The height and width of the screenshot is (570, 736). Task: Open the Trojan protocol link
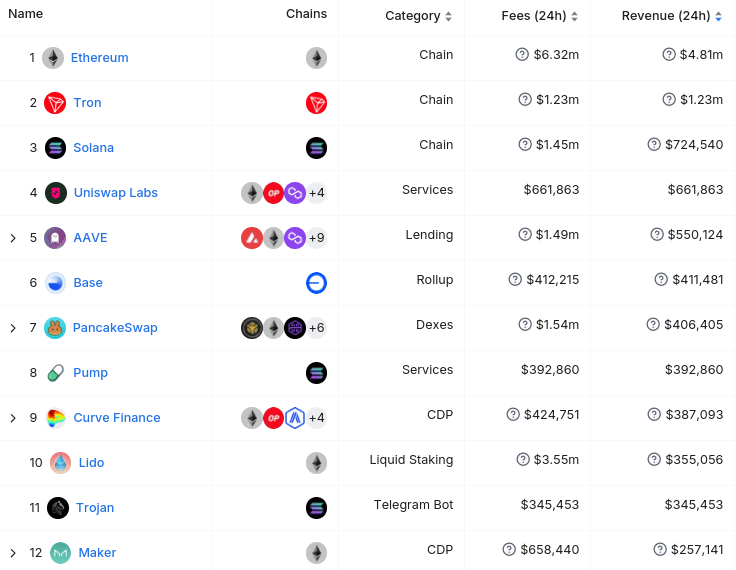[x=95, y=508]
